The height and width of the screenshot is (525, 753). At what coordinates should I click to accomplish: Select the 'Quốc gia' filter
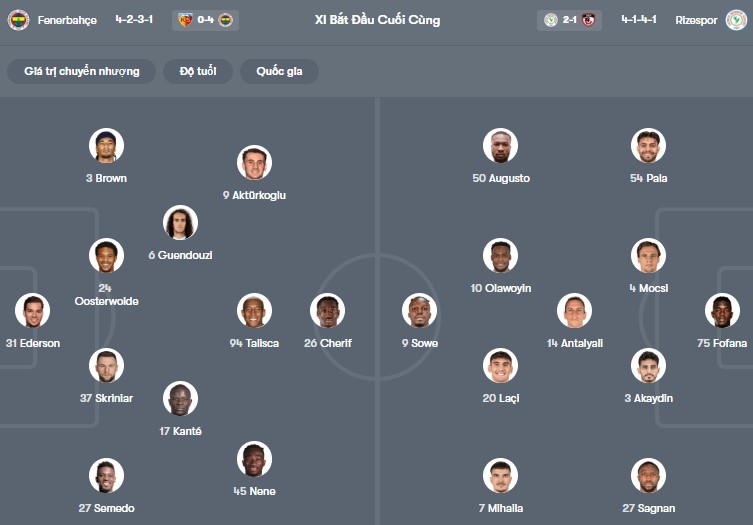279,71
